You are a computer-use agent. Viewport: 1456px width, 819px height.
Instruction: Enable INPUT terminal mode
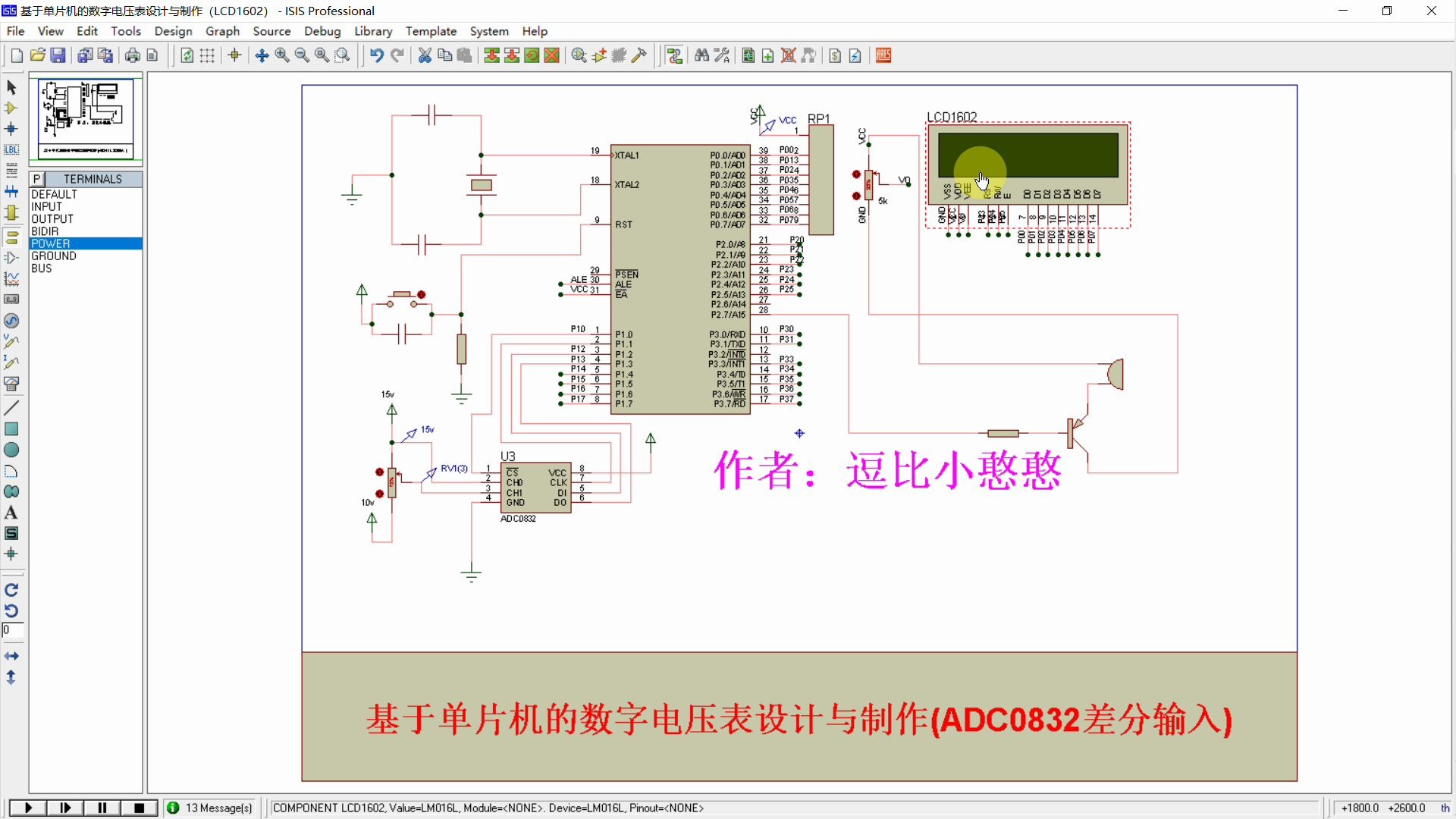point(45,206)
